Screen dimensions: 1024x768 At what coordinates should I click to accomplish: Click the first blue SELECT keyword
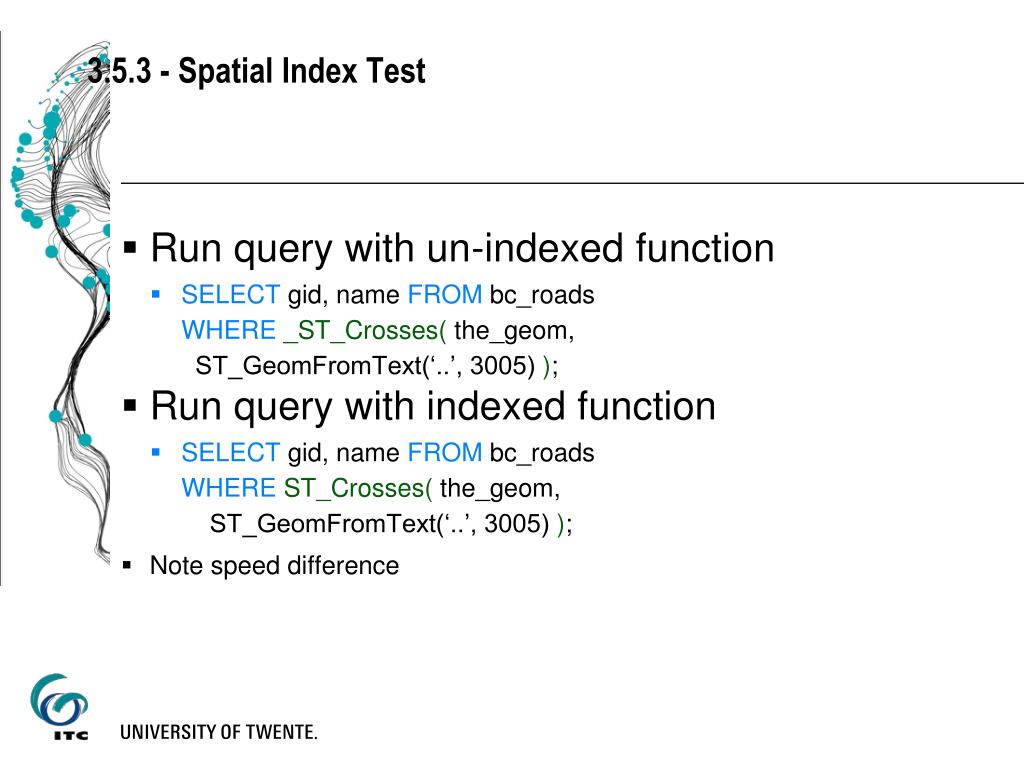(231, 295)
